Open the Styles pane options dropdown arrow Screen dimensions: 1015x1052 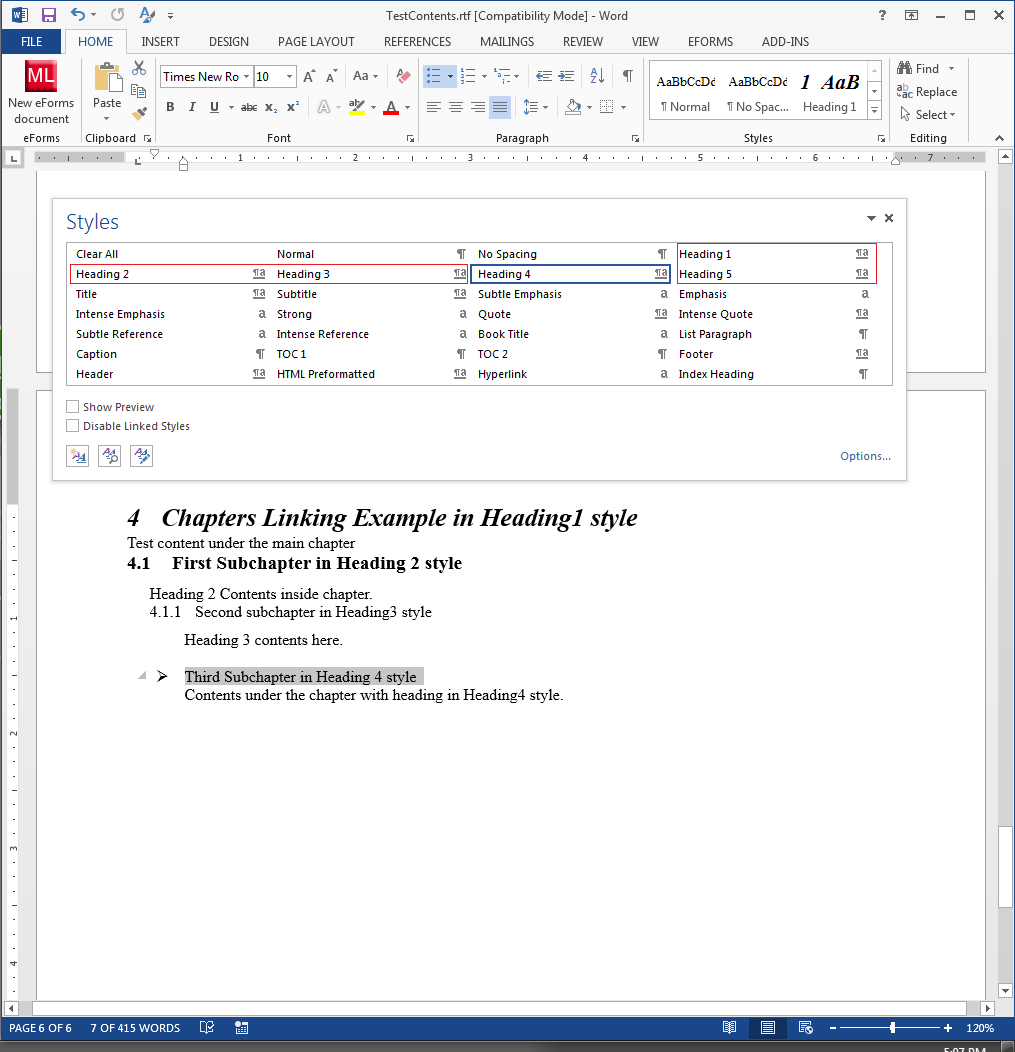coord(871,218)
